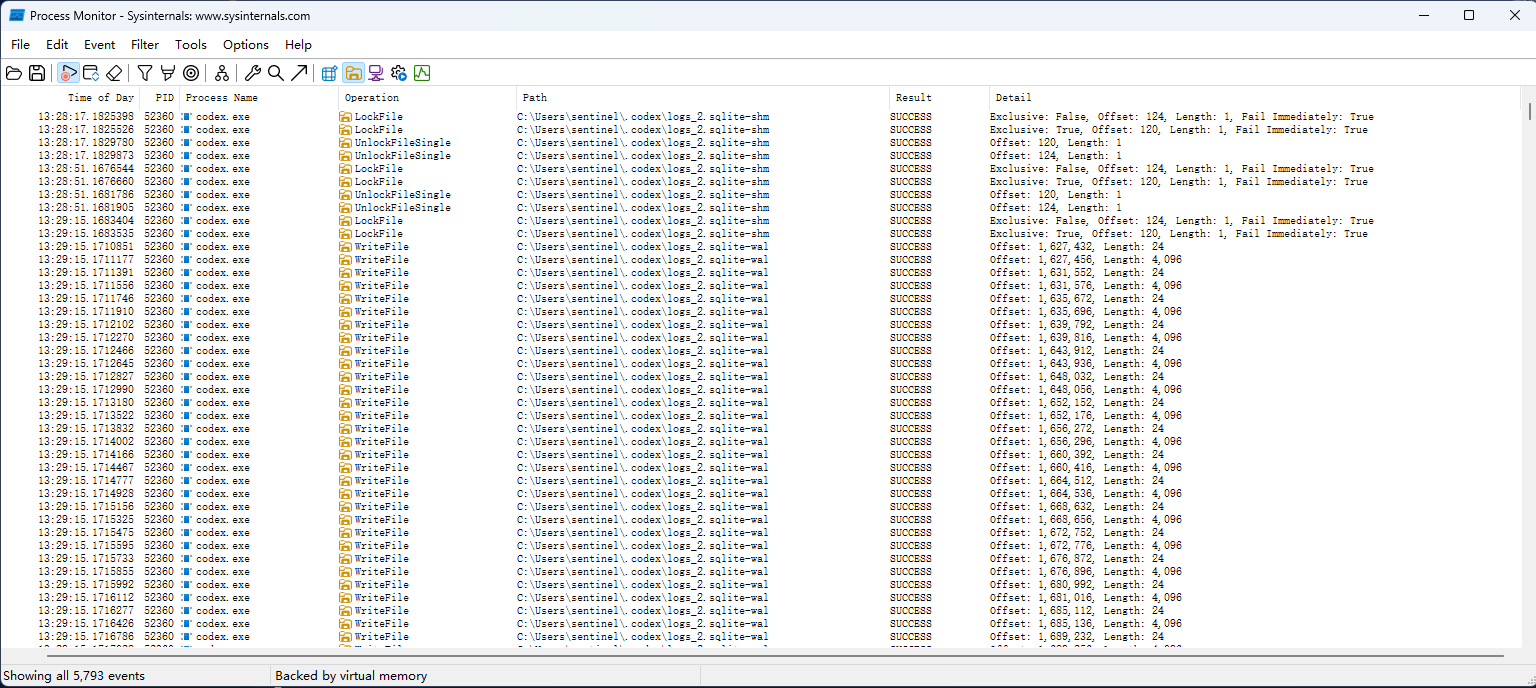Open the Help menu

tap(298, 45)
